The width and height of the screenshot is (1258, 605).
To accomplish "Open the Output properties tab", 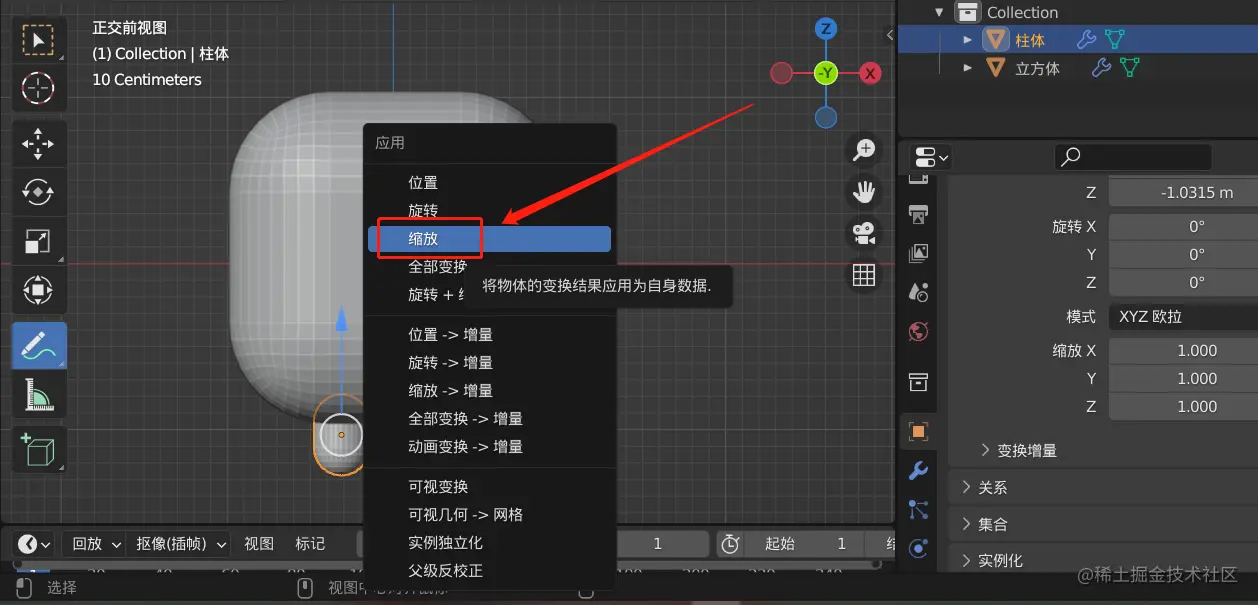I will pyautogui.click(x=918, y=214).
